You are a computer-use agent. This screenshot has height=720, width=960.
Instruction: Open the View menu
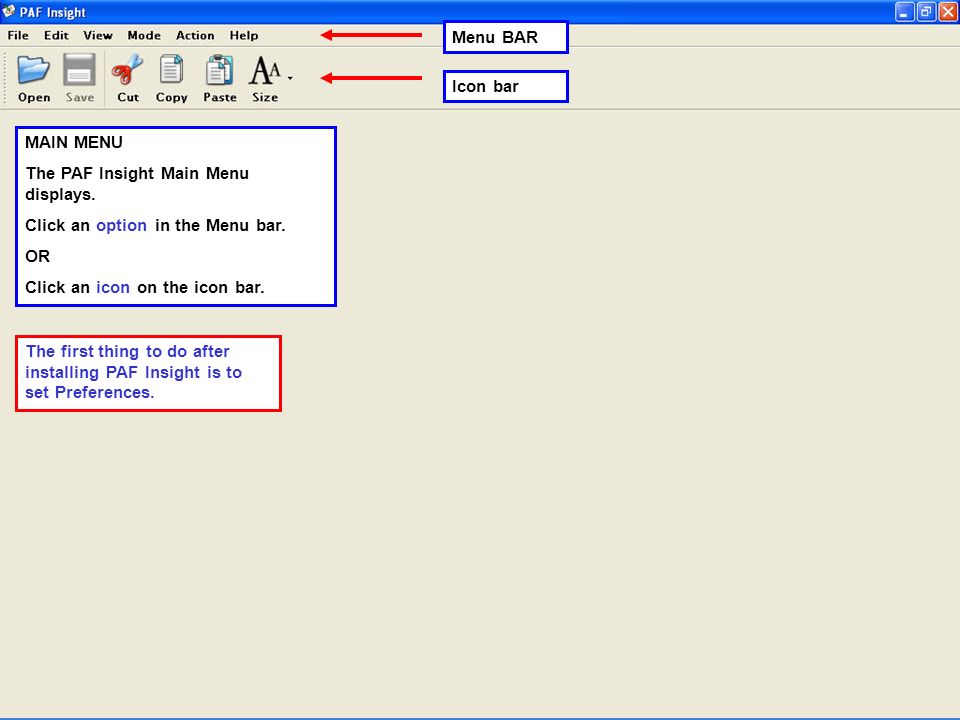[x=98, y=36]
